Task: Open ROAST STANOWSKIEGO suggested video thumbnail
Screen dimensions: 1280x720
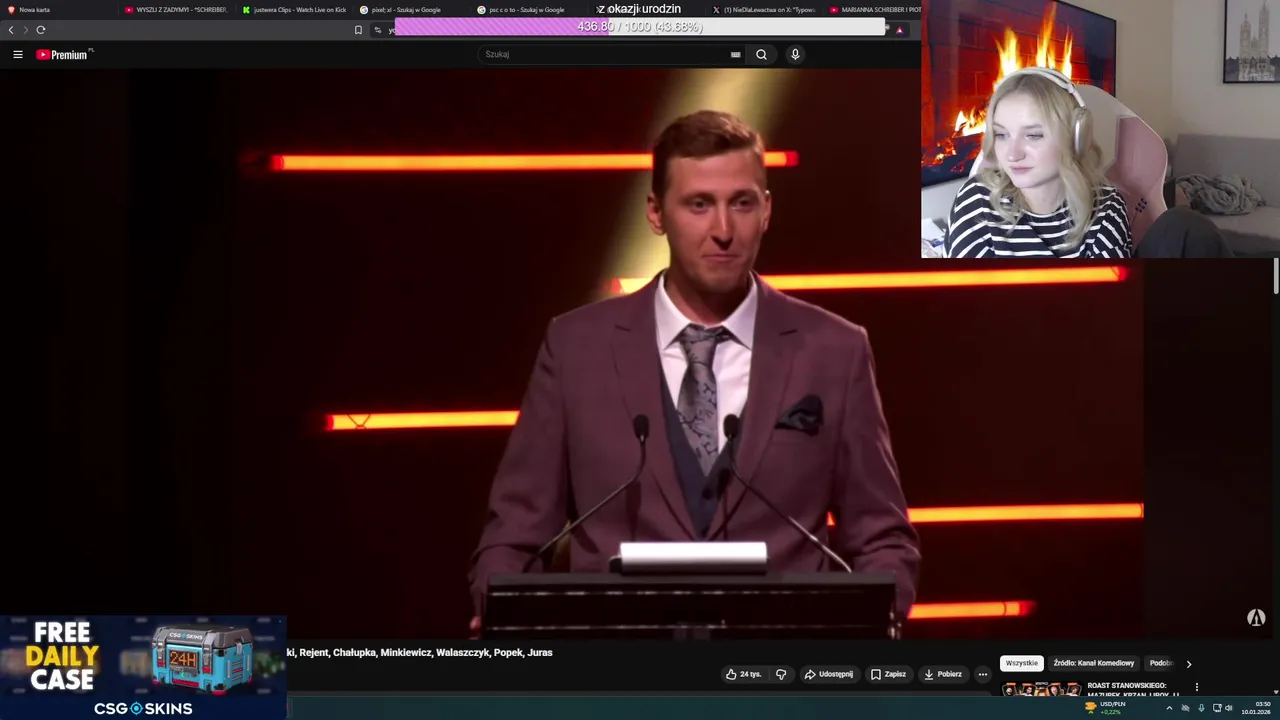Action: pos(1041,689)
